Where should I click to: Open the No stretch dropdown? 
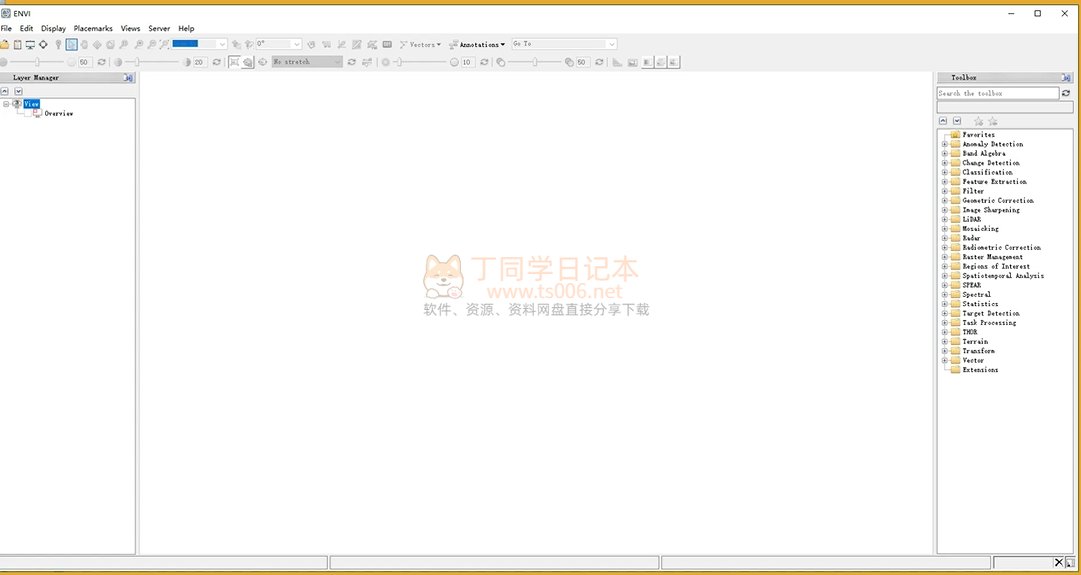coord(338,62)
